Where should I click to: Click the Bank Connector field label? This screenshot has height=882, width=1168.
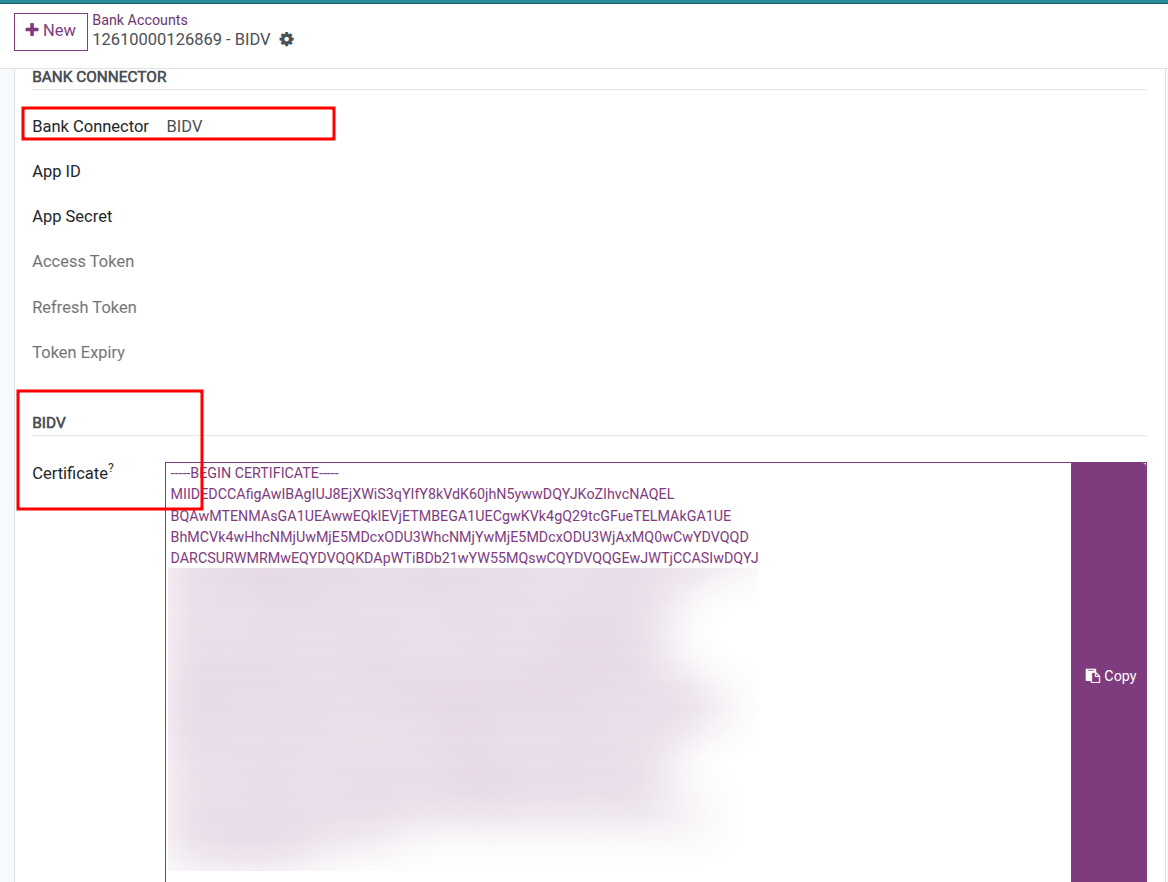pyautogui.click(x=90, y=127)
